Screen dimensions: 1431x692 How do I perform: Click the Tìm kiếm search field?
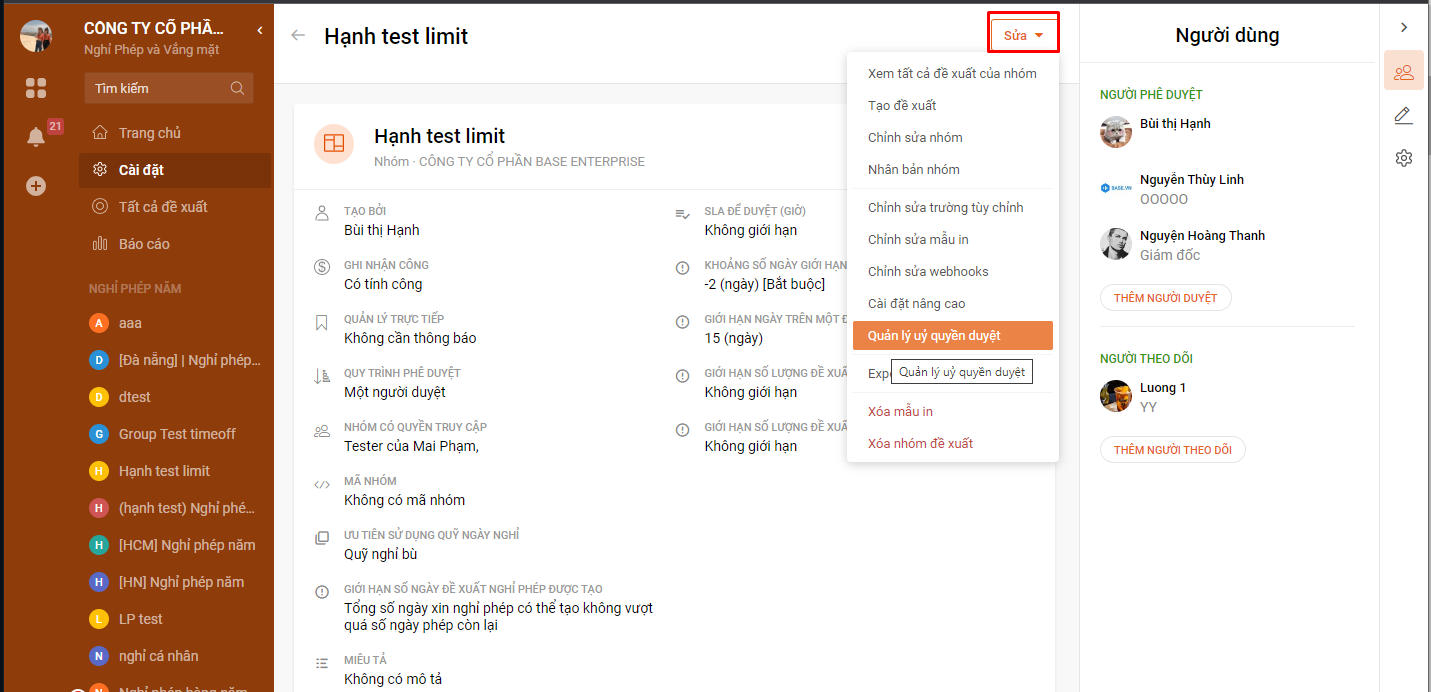[169, 88]
